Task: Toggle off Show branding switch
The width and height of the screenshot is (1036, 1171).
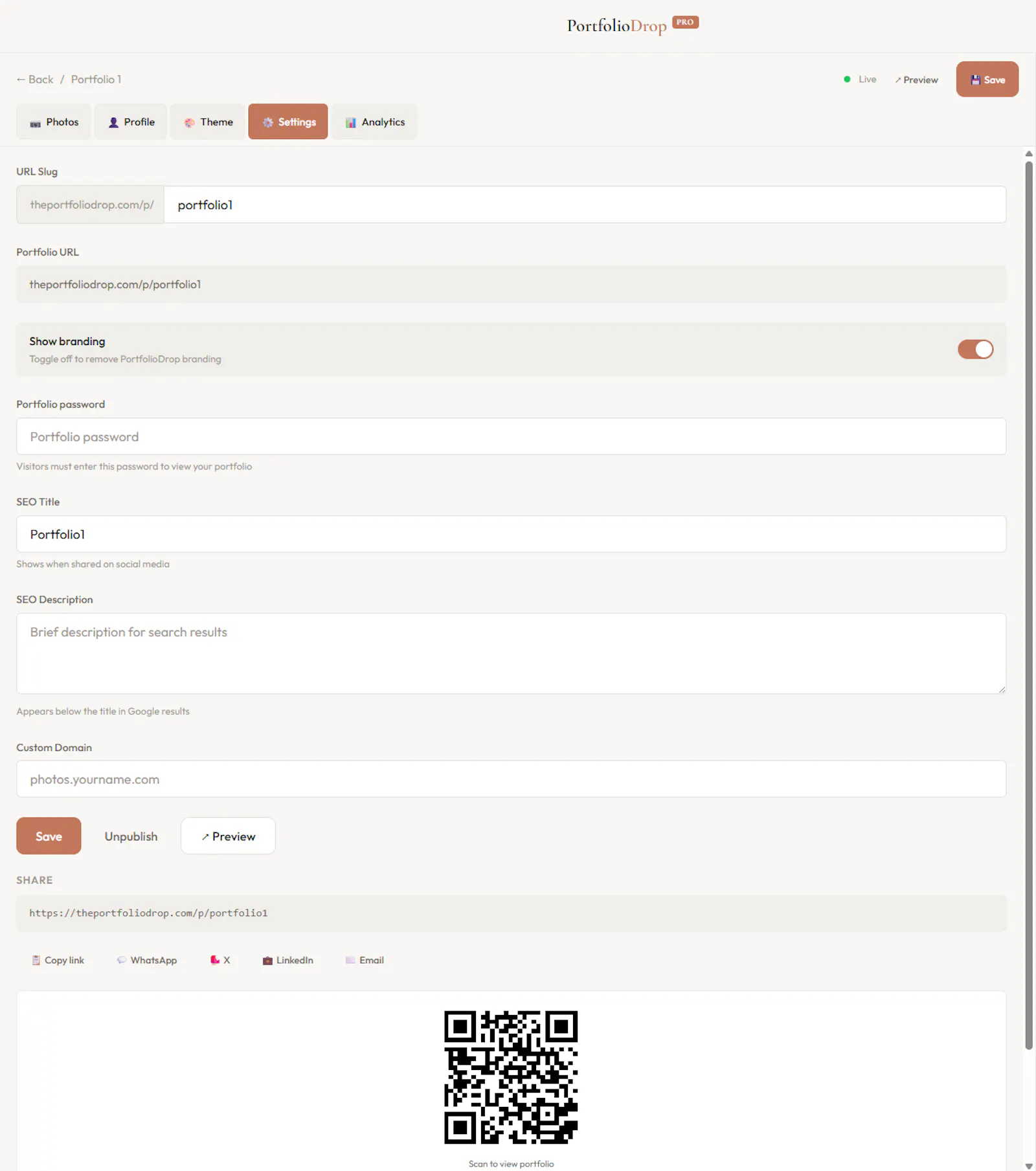Action: (x=976, y=350)
